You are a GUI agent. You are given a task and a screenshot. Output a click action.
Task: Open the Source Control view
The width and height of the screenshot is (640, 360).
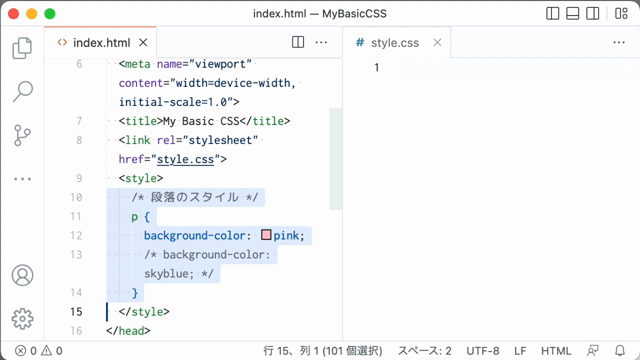[22, 135]
